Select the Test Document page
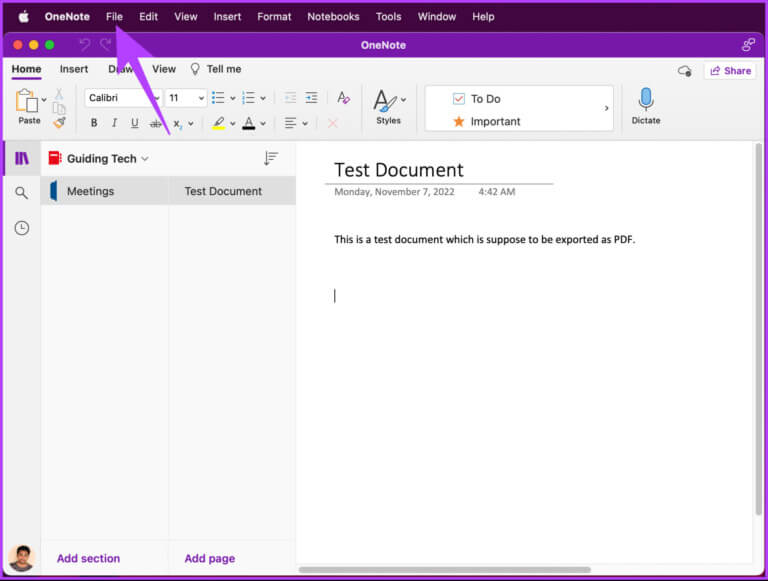The width and height of the screenshot is (768, 581). [232, 191]
